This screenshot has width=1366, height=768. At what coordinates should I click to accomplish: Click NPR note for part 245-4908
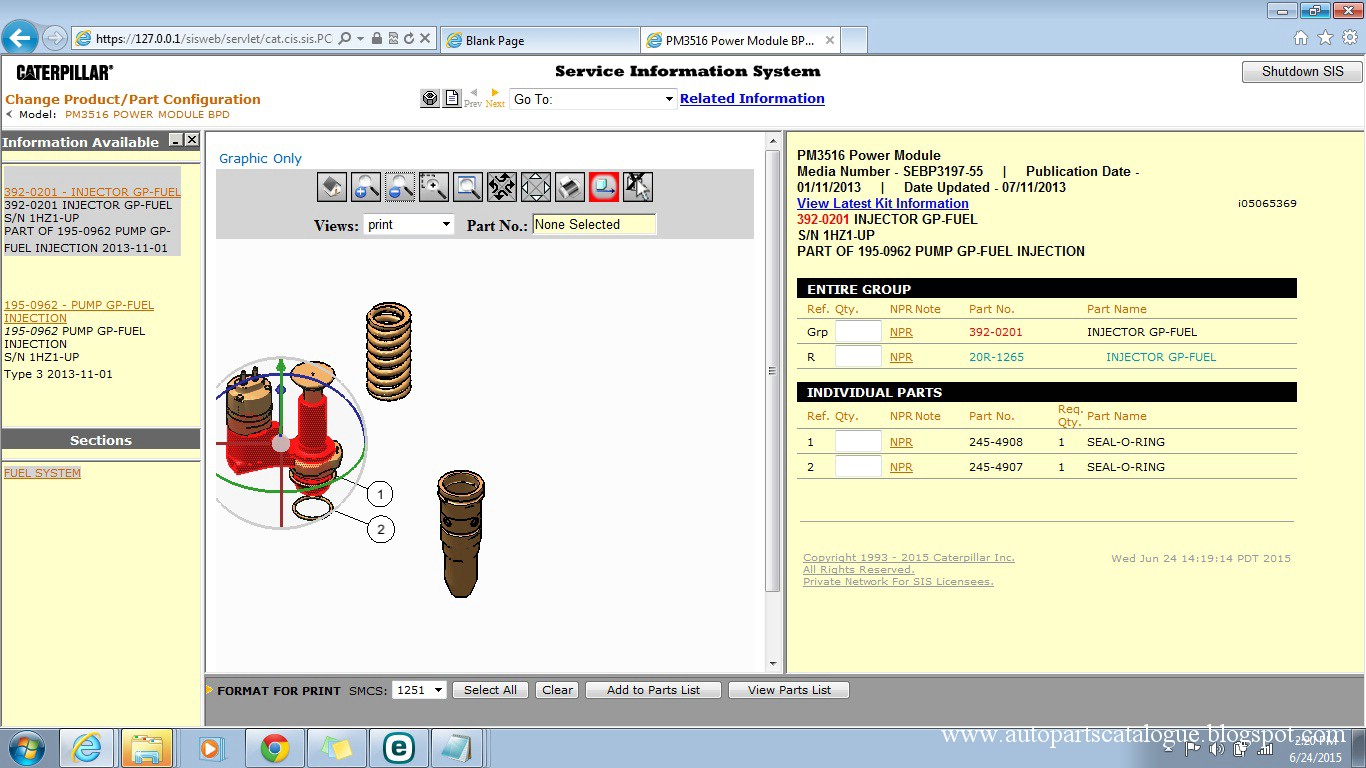(901, 442)
